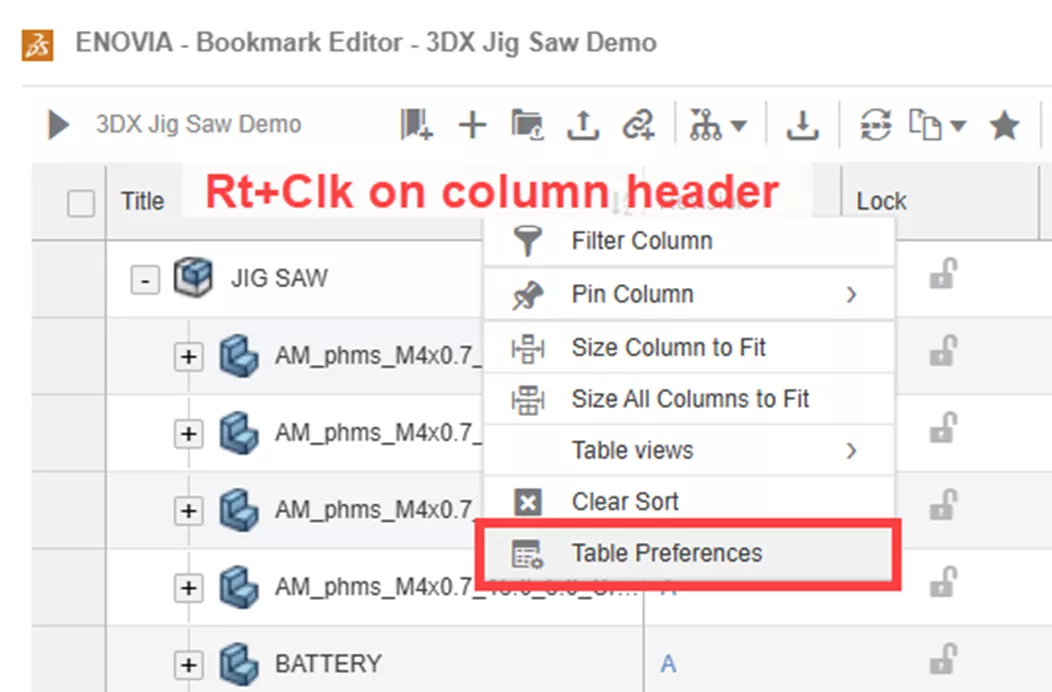1052x692 pixels.
Task: Select the BATTERY row text
Action: click(x=328, y=664)
